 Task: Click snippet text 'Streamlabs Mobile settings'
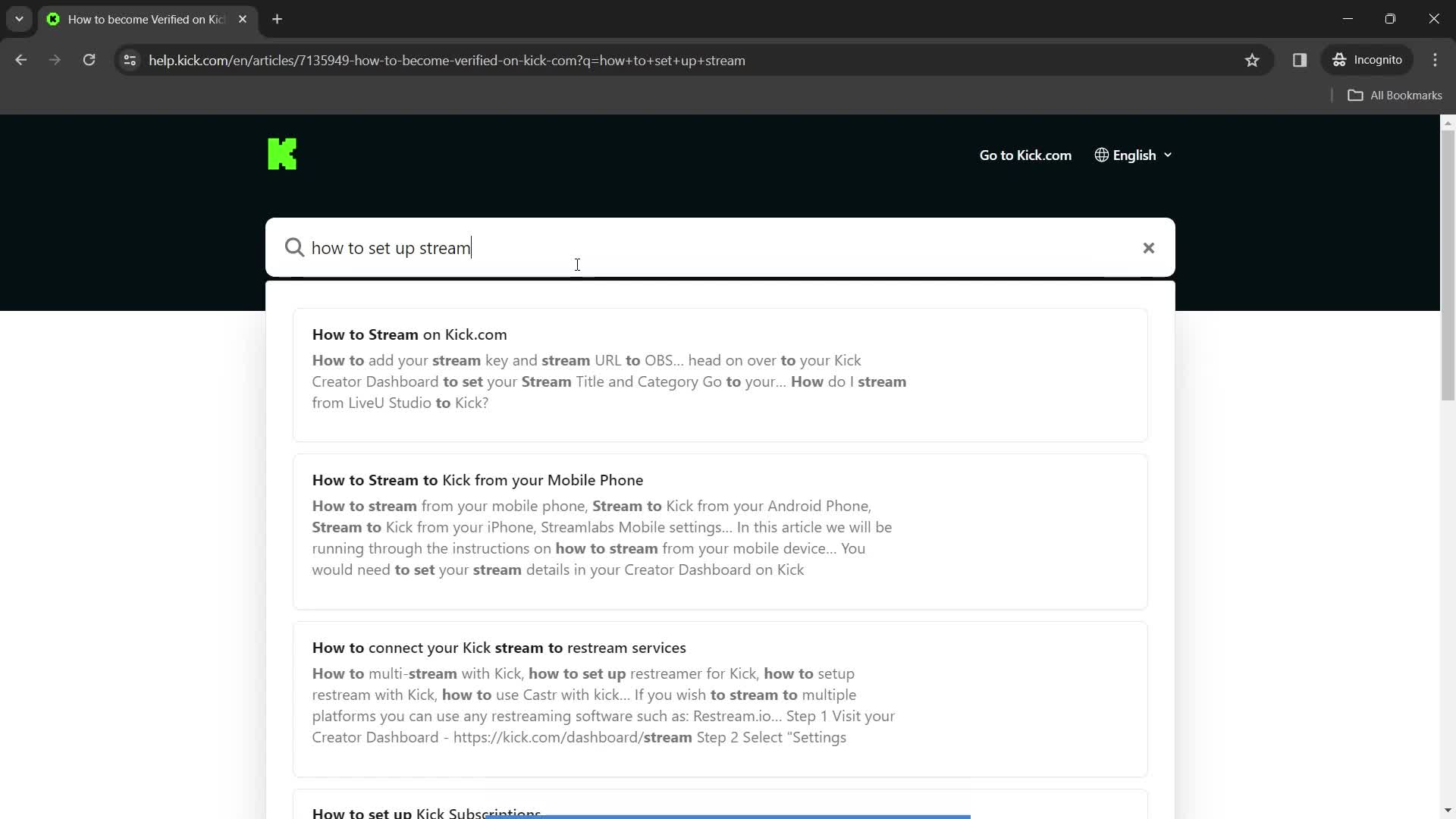click(x=631, y=527)
